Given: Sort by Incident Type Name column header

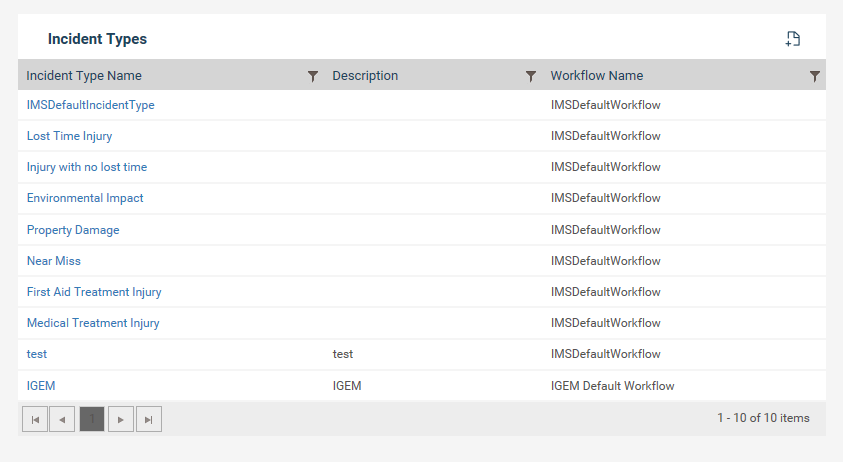Looking at the screenshot, I should (x=84, y=76).
